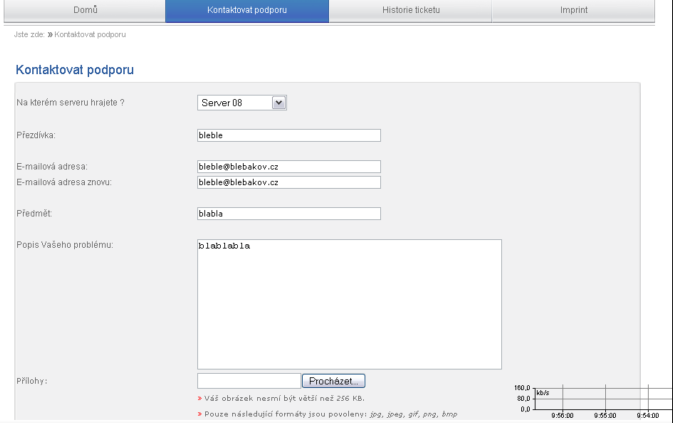This screenshot has height=423, width=673.
Task: Focus the Přezdívka field containing bleble
Action: [x=289, y=136]
